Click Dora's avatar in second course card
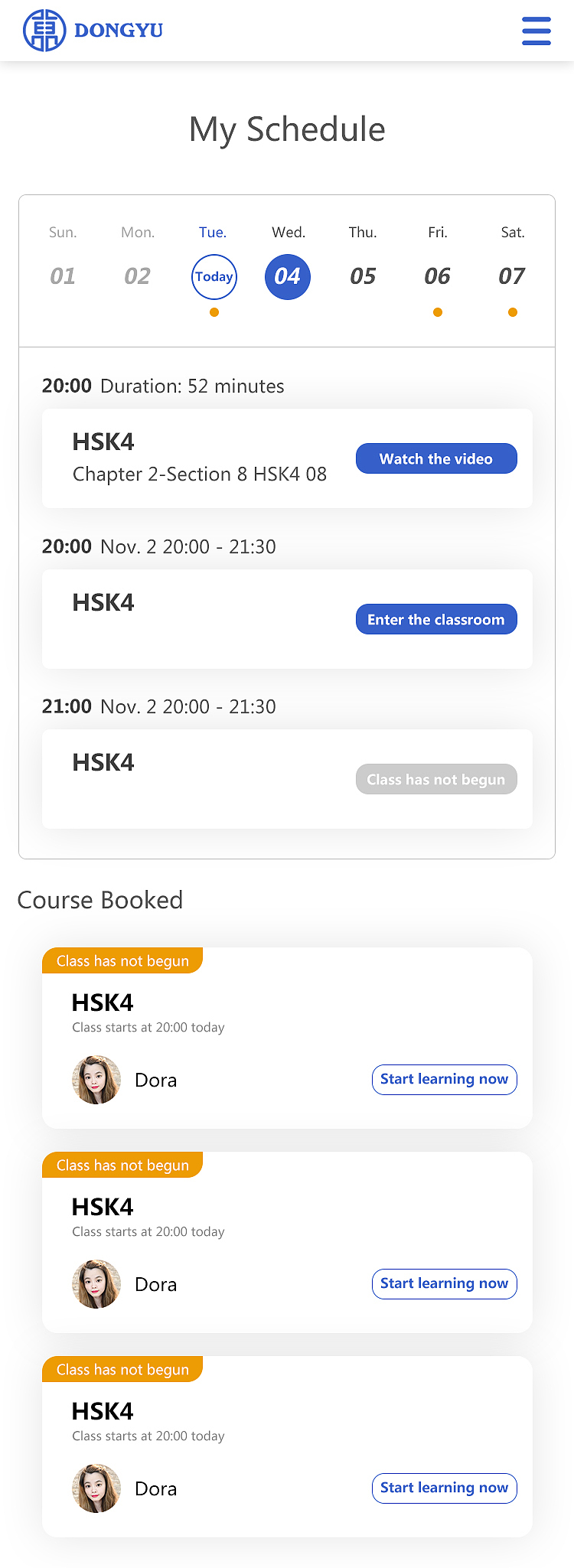This screenshot has height=1568, width=574. point(96,1284)
